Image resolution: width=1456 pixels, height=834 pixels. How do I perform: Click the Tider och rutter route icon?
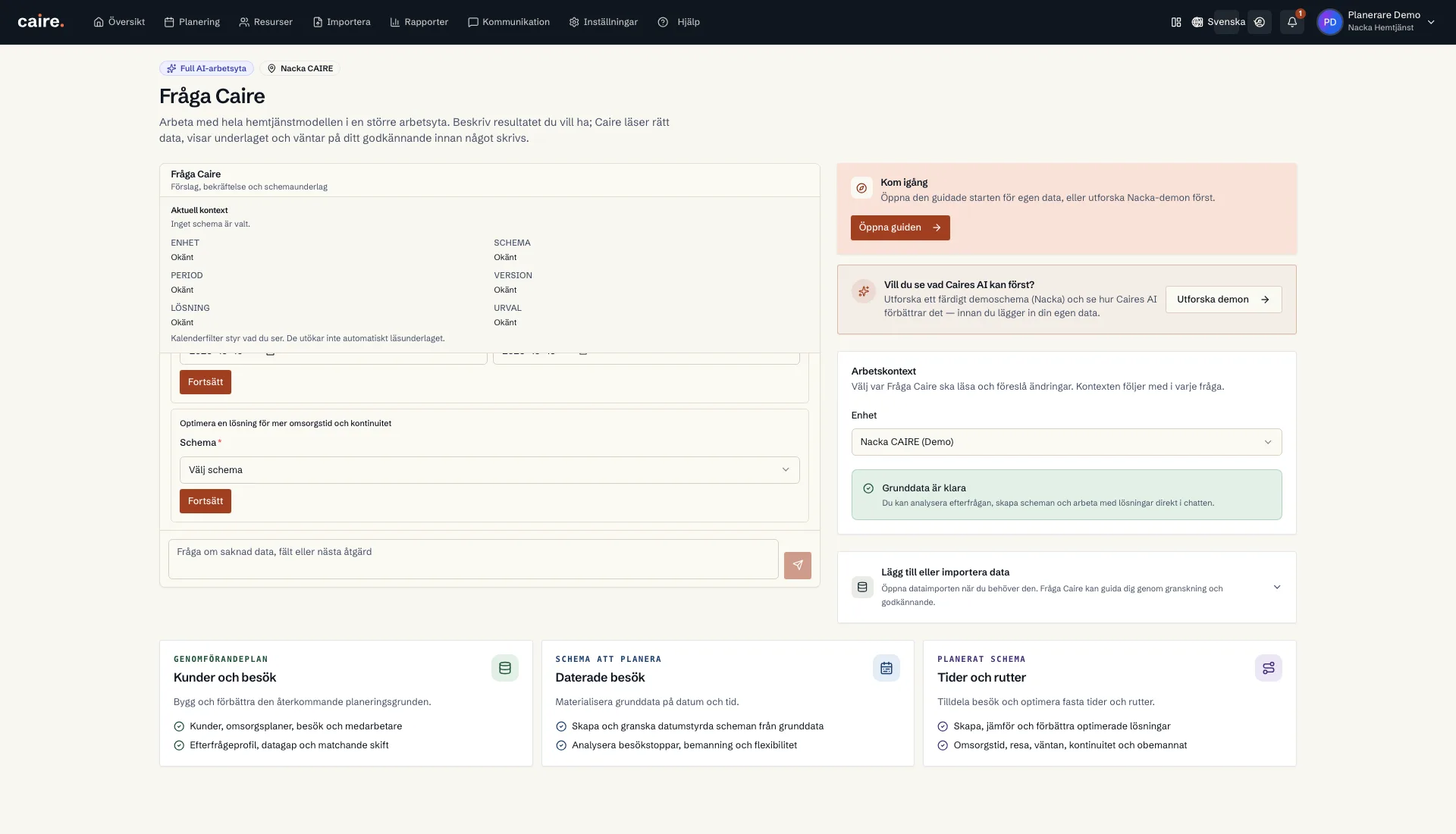click(1269, 668)
